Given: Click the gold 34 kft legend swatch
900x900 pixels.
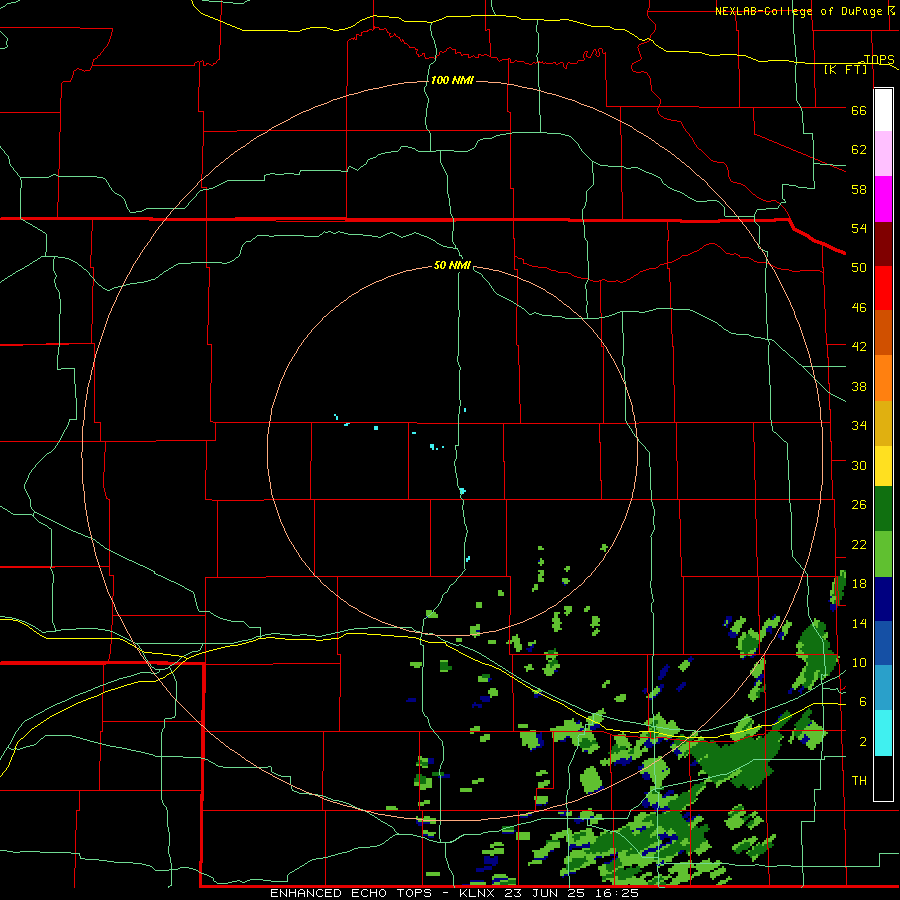Looking at the screenshot, I should (x=883, y=423).
